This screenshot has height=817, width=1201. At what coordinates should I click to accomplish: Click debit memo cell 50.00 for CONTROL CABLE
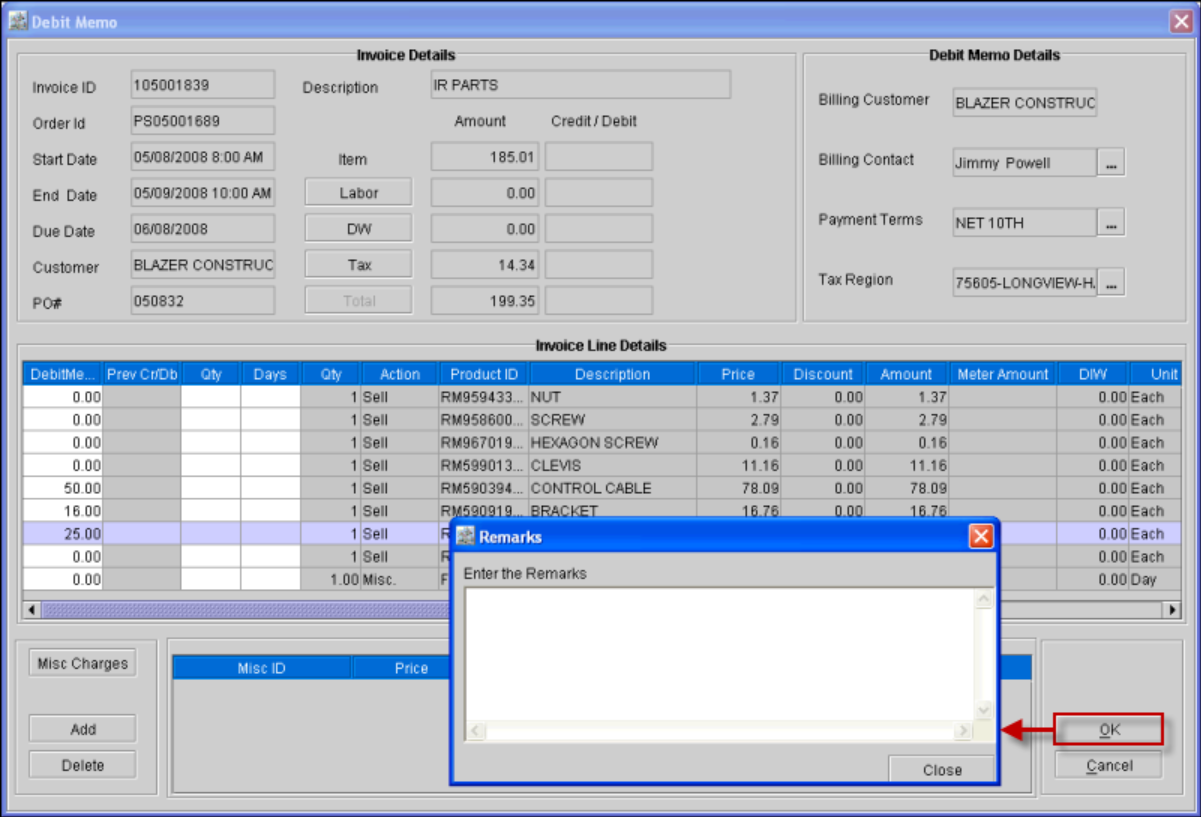(64, 488)
